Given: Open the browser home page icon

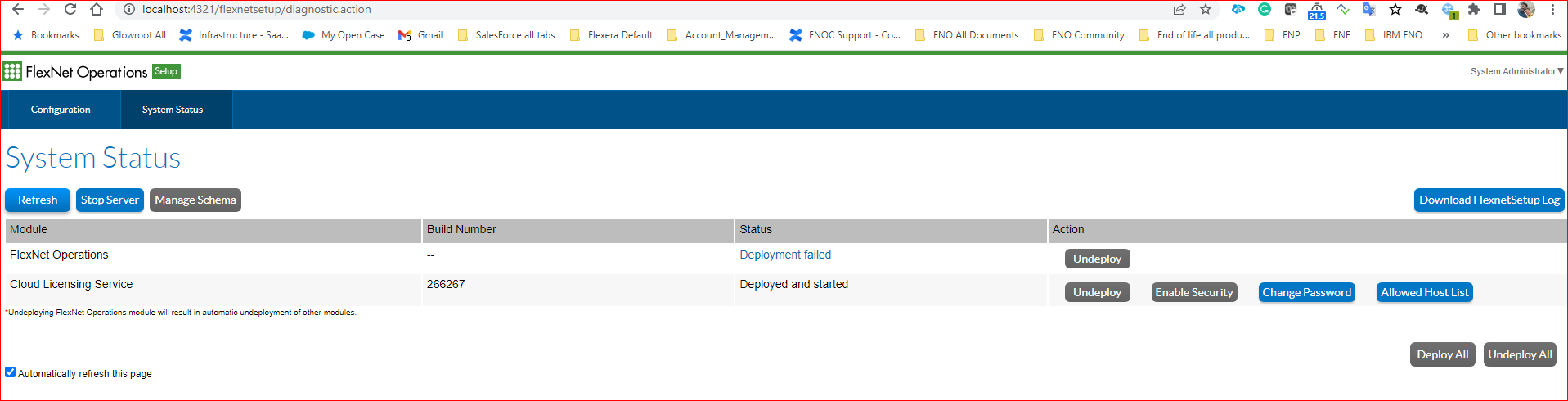Looking at the screenshot, I should coord(97,10).
